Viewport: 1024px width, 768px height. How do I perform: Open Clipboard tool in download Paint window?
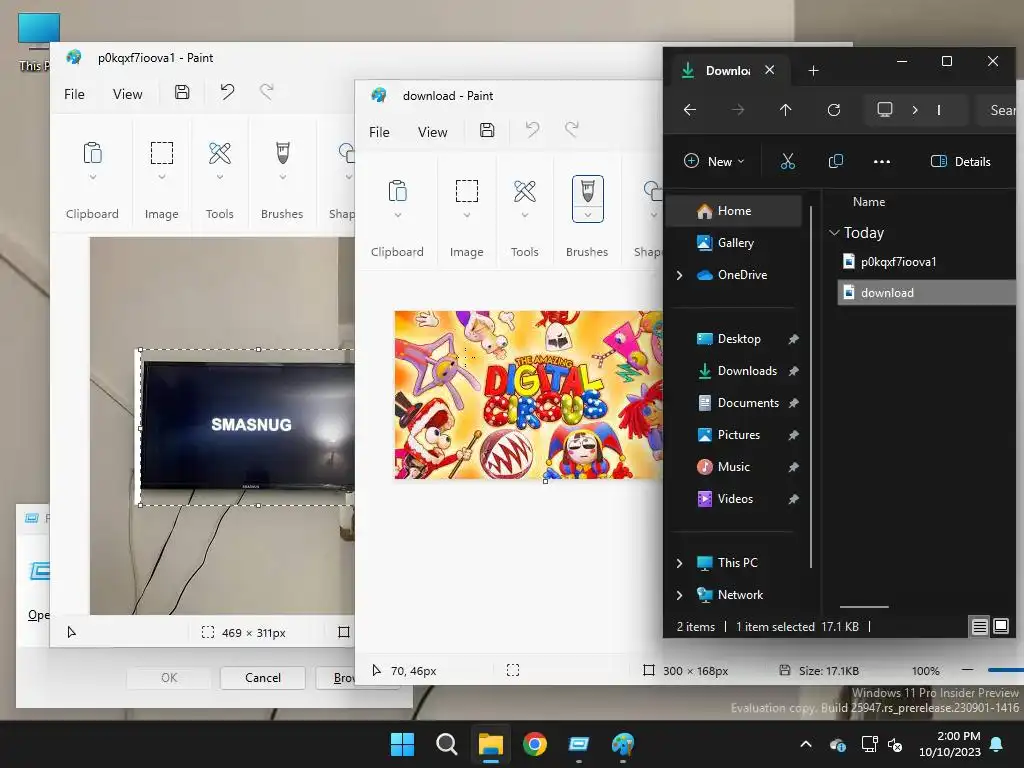397,191
